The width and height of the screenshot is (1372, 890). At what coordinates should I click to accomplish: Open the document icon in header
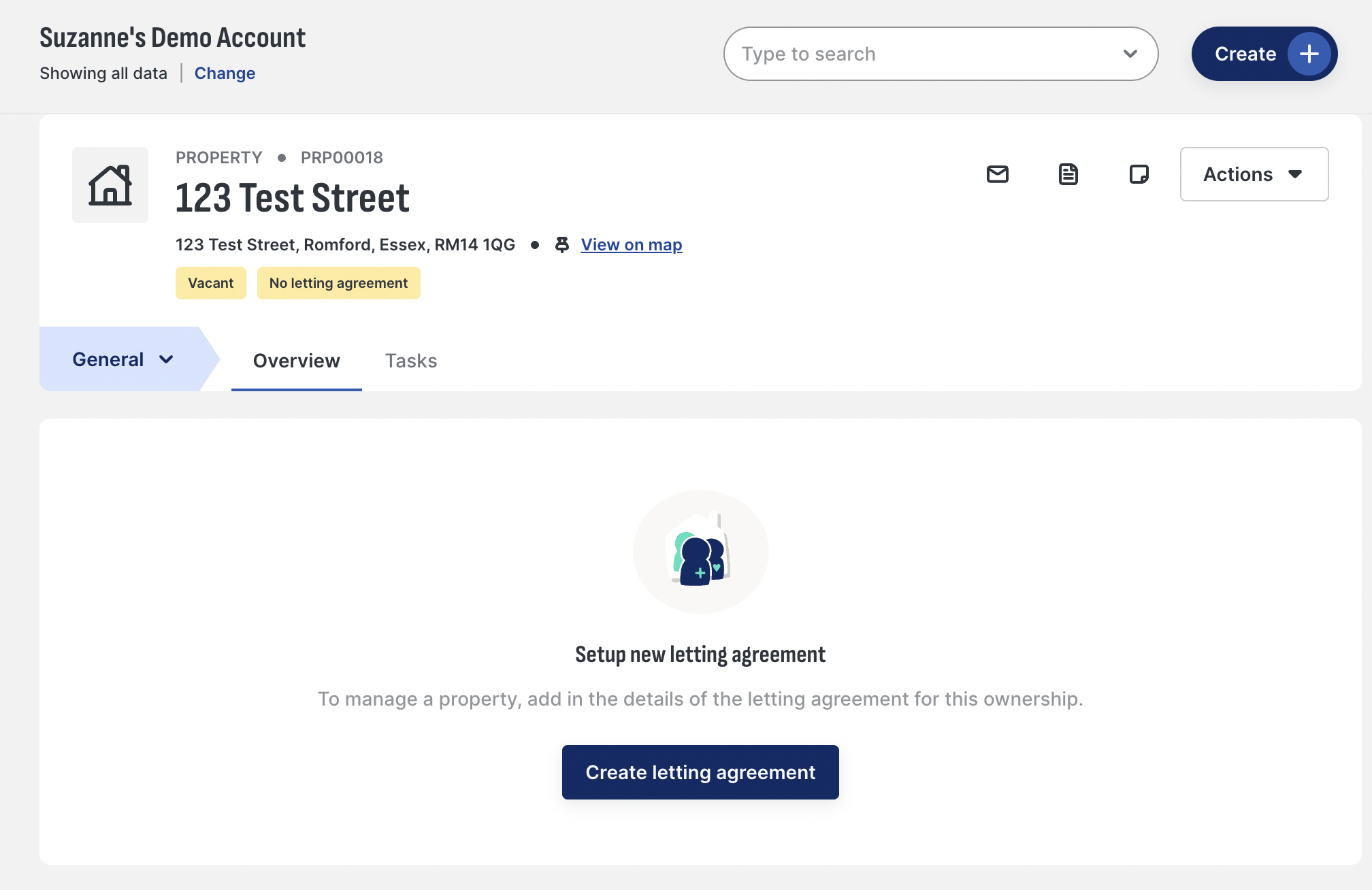(x=1068, y=174)
